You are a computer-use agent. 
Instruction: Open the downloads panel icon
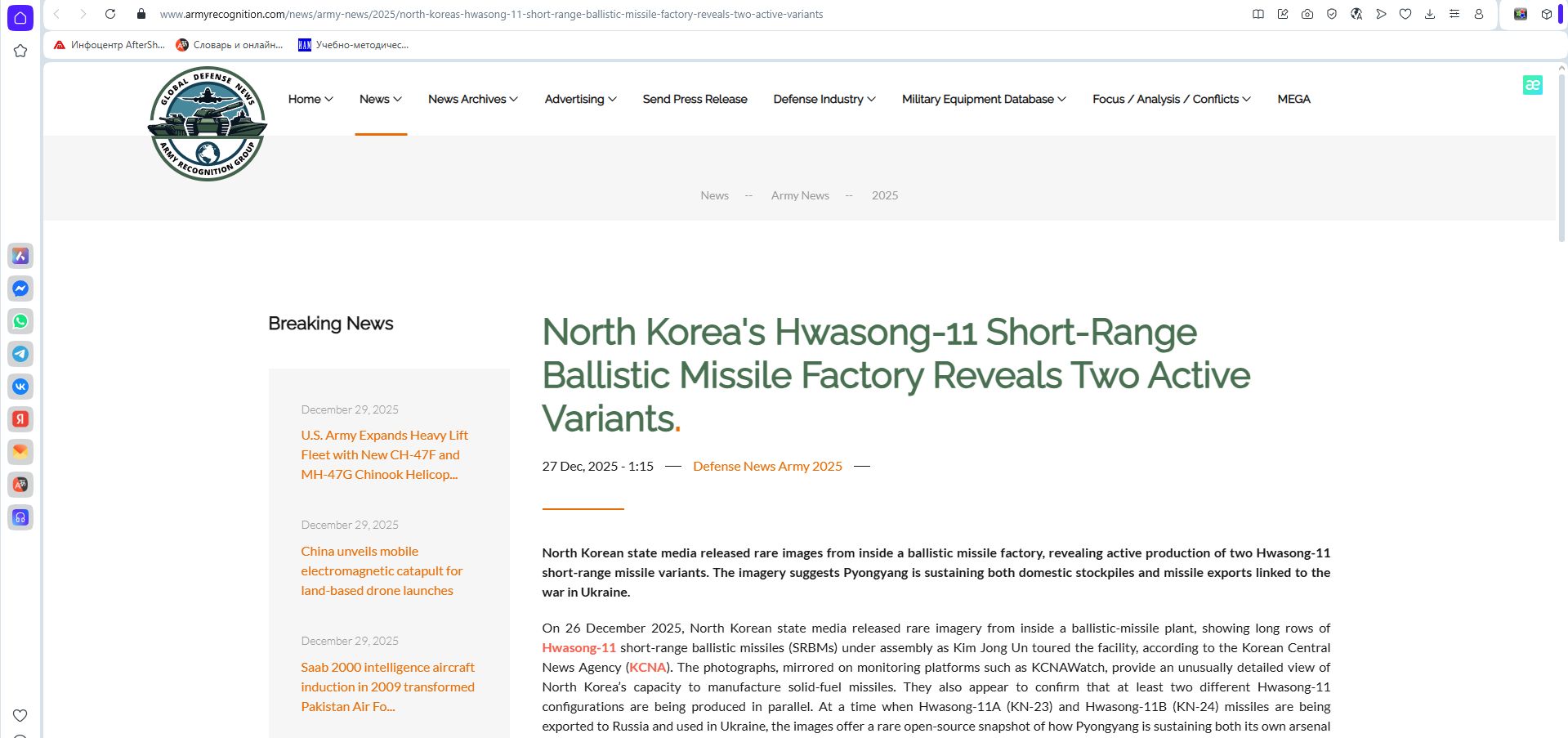point(1430,14)
